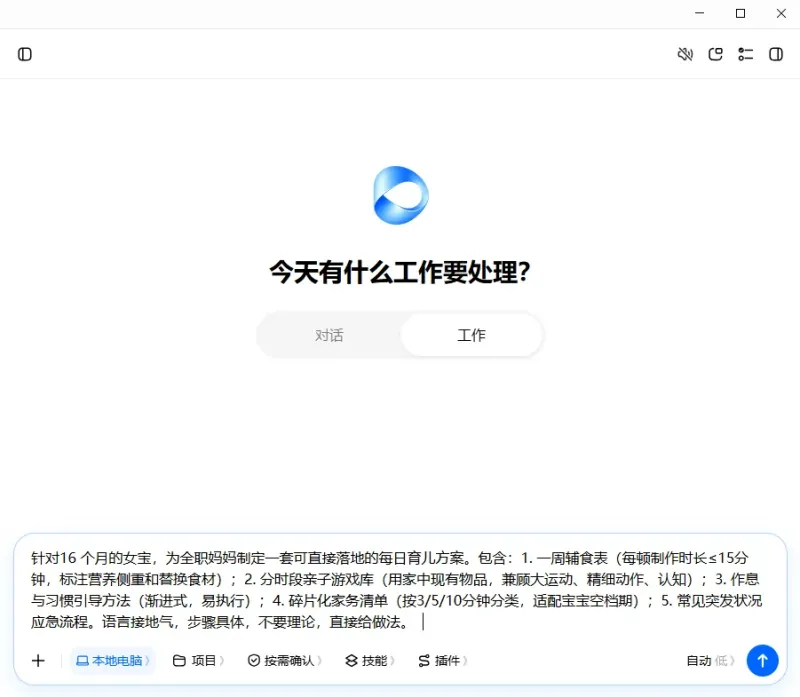Toggle the left sidebar panel icon
This screenshot has height=697, width=800.
coord(24,54)
